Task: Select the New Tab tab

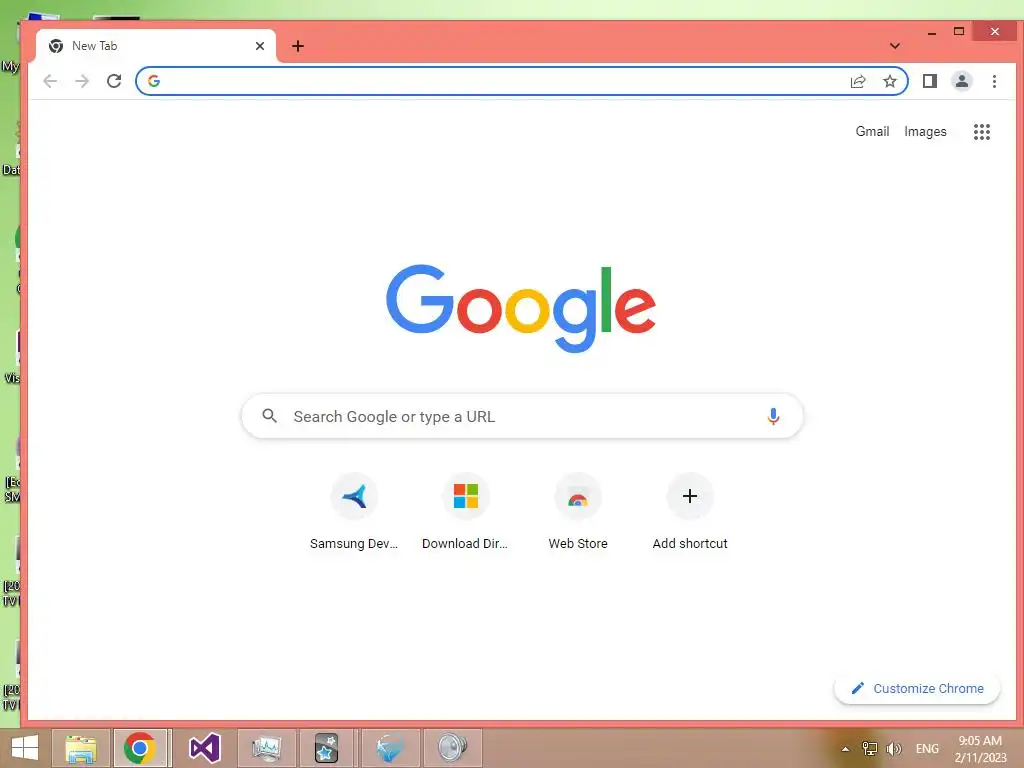Action: point(156,46)
